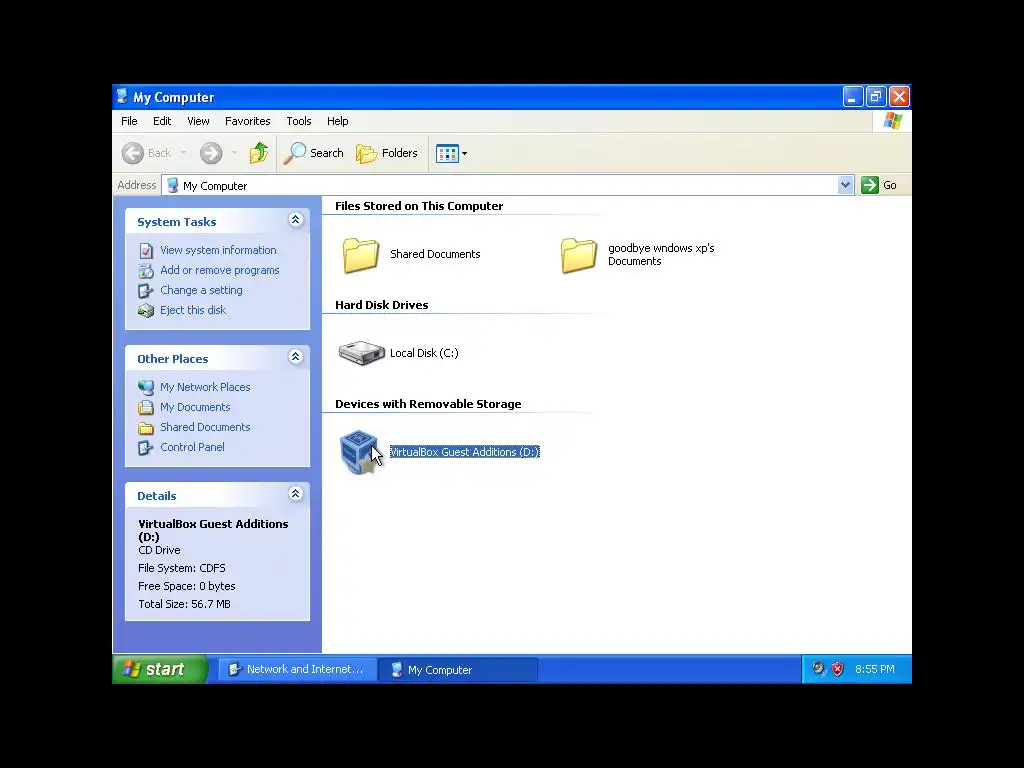Click the Windows flag logo icon
The image size is (1024, 768).
(x=892, y=121)
